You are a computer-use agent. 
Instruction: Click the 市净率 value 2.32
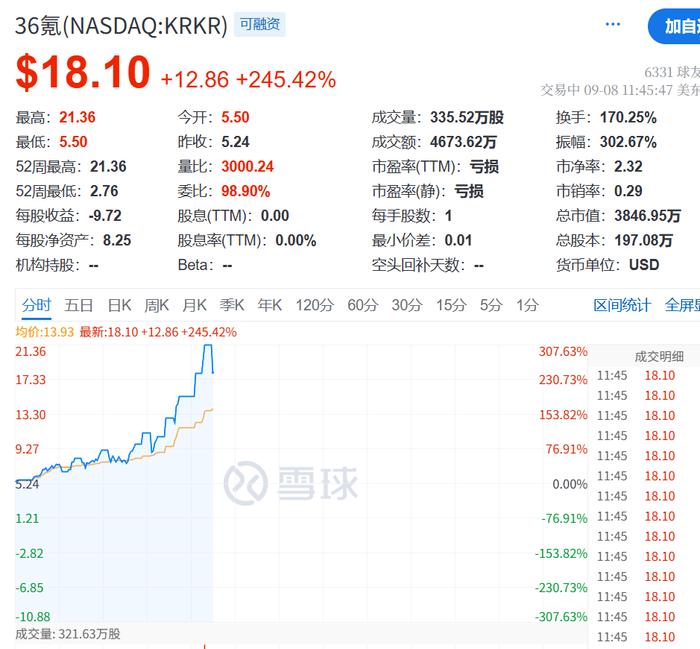628,166
